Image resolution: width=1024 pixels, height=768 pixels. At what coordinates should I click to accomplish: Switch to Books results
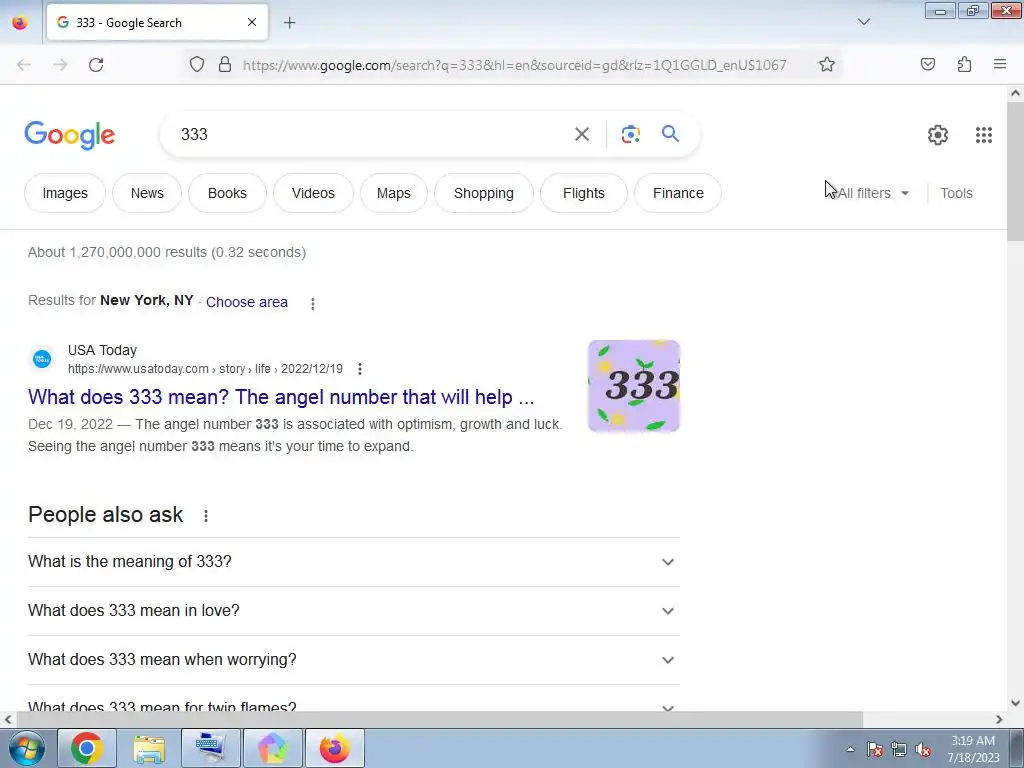227,193
